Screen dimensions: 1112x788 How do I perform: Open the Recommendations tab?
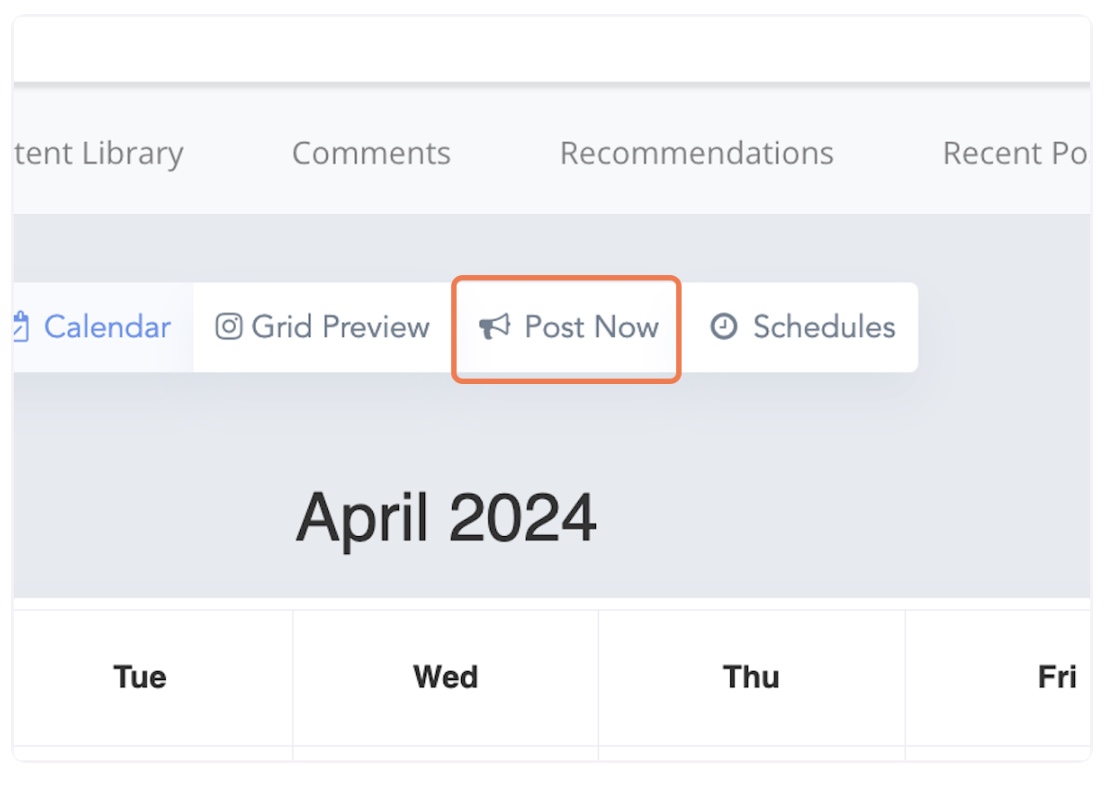(x=696, y=153)
